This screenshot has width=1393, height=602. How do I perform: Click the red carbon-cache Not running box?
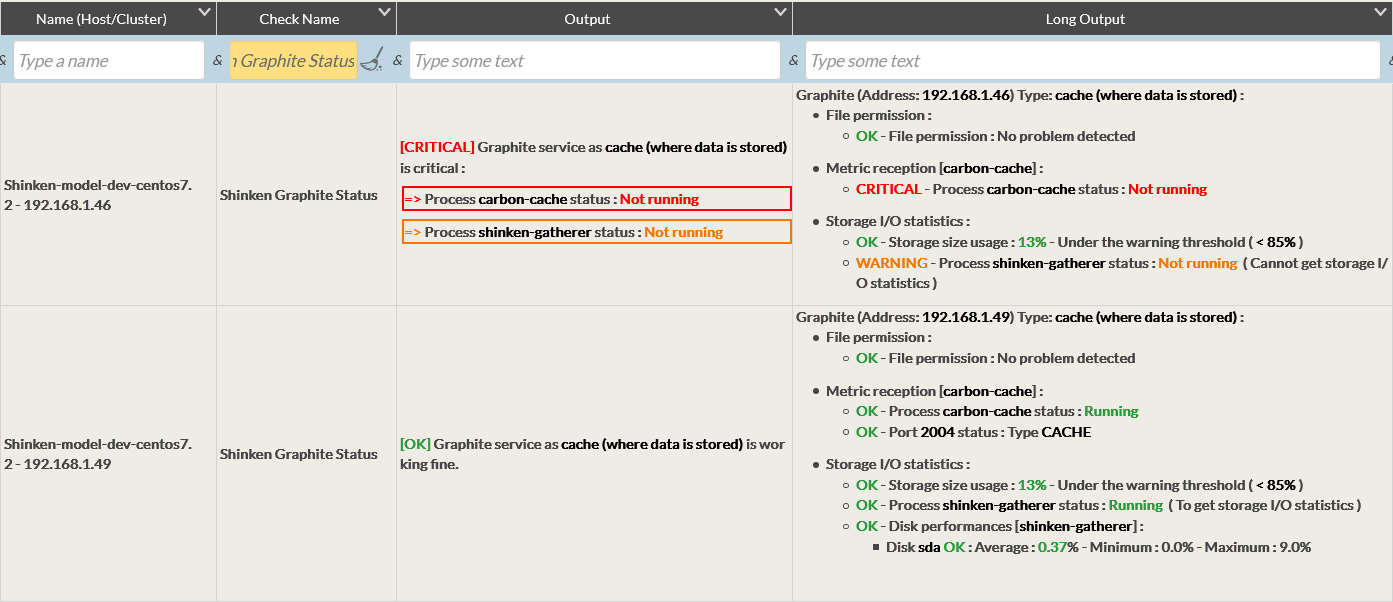click(596, 199)
